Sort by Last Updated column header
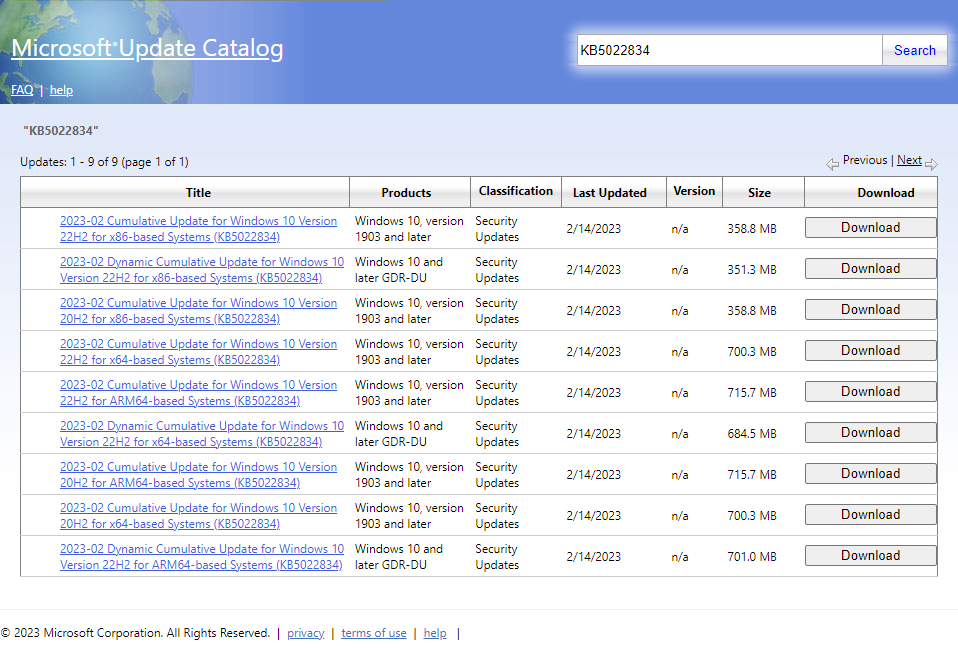Screen dimensions: 958x648 [613, 192]
